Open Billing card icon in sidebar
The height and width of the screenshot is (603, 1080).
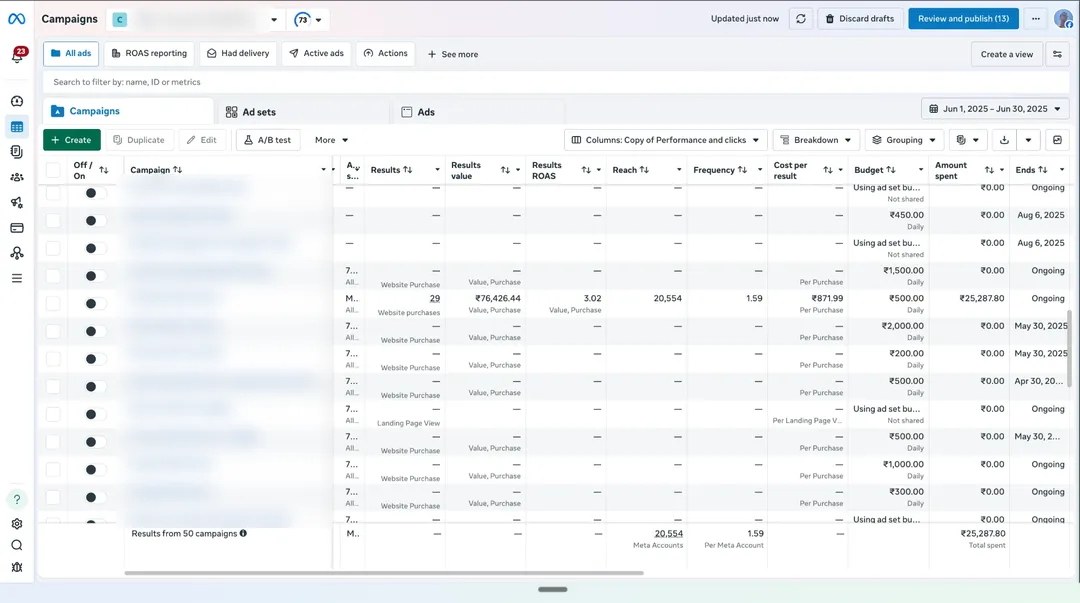pos(17,227)
